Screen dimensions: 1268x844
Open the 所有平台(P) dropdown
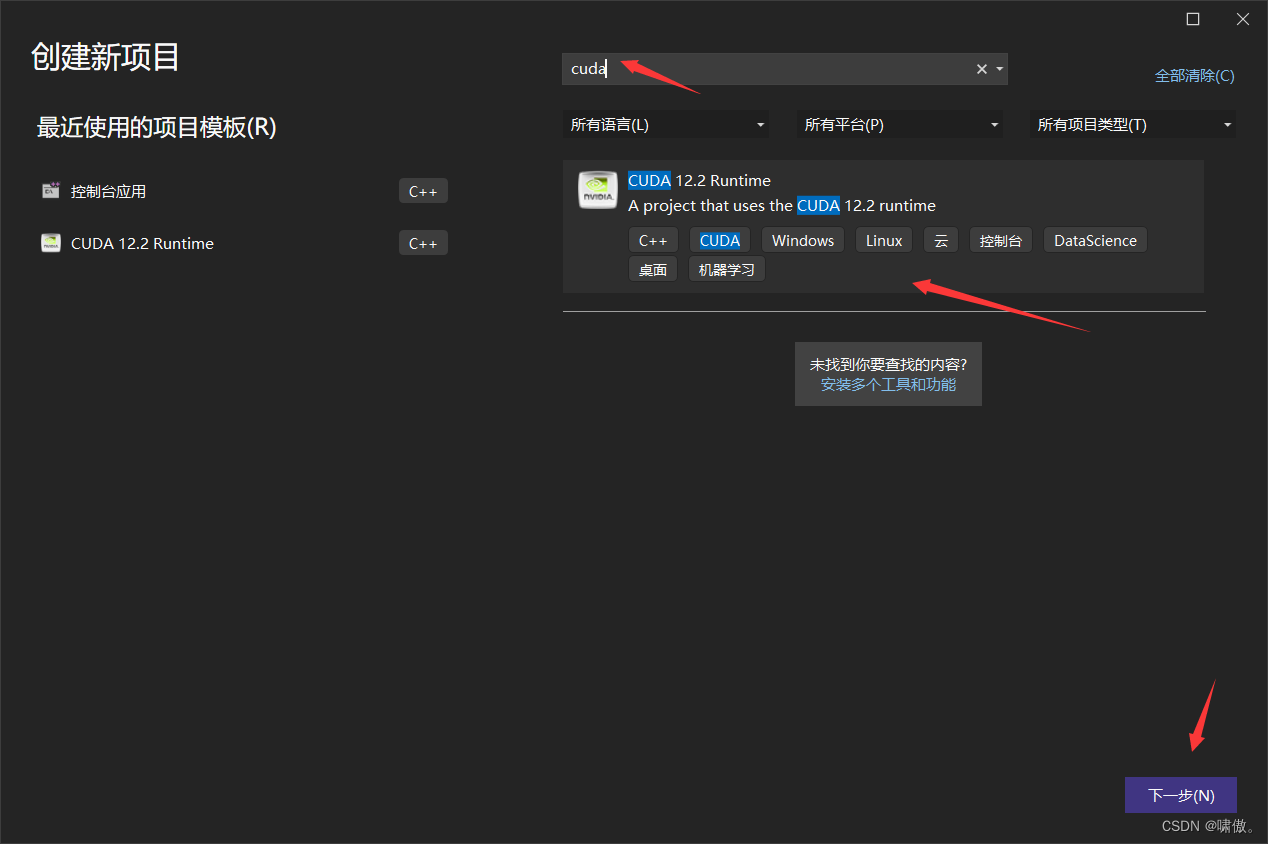[x=899, y=124]
